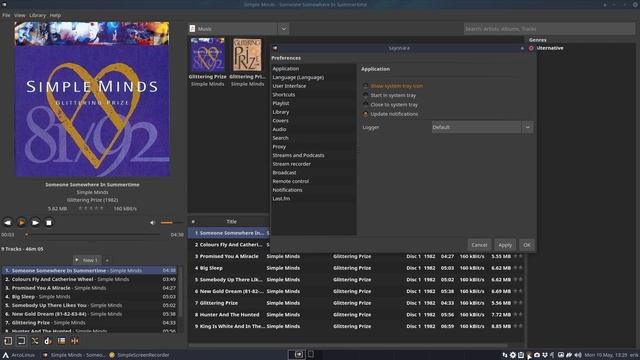Add a new playlist tab with plus

(x=107, y=260)
